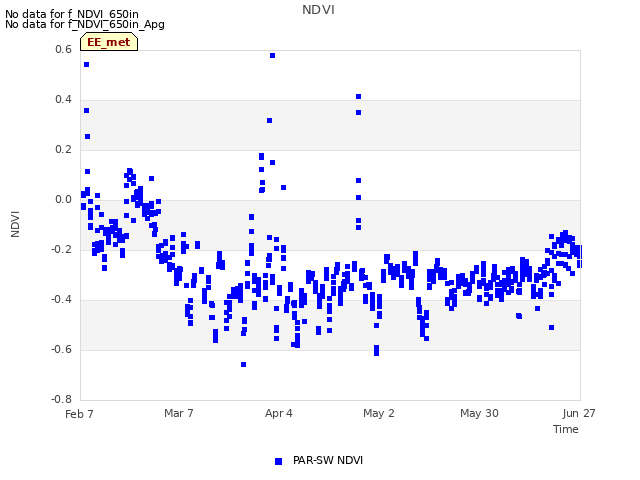640x480 pixels.
Task: Click the outlier point near 0.41 before May 2
Action: 358,97
